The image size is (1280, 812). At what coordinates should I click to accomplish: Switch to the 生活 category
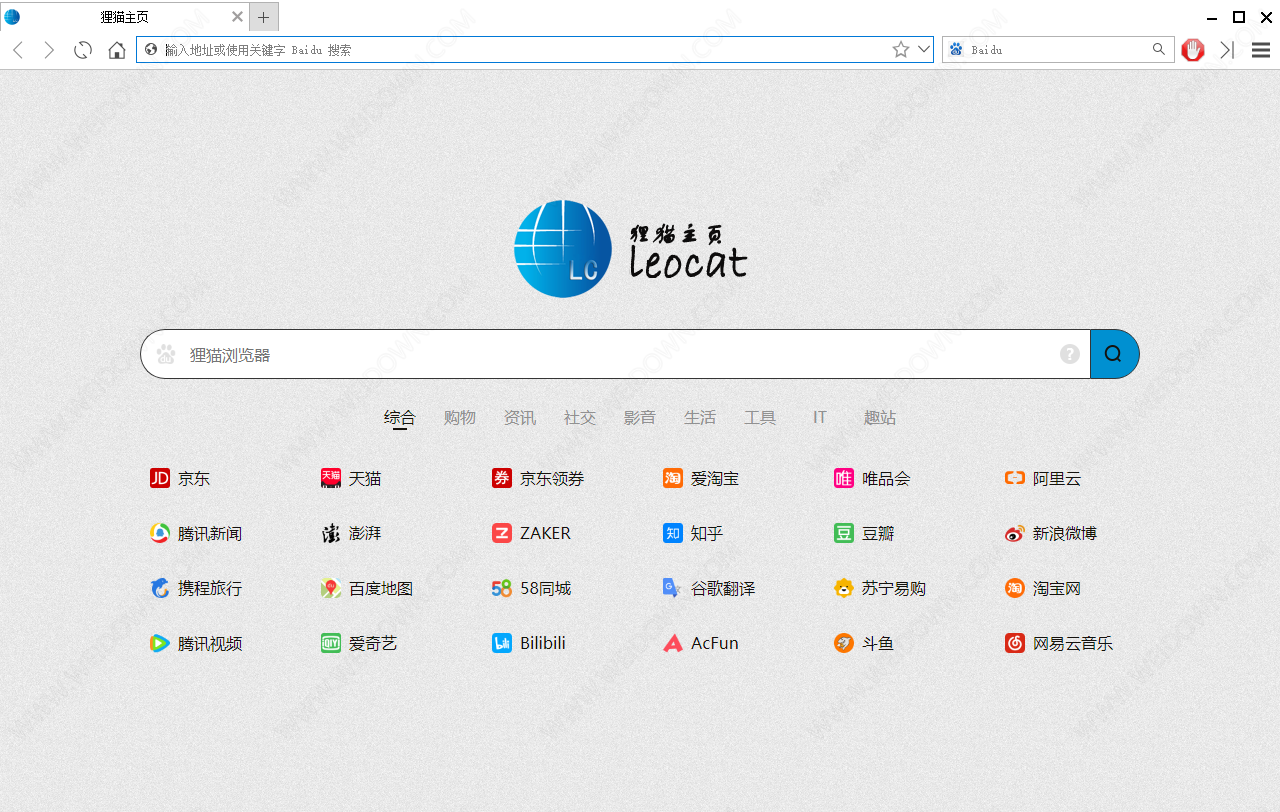pos(700,418)
